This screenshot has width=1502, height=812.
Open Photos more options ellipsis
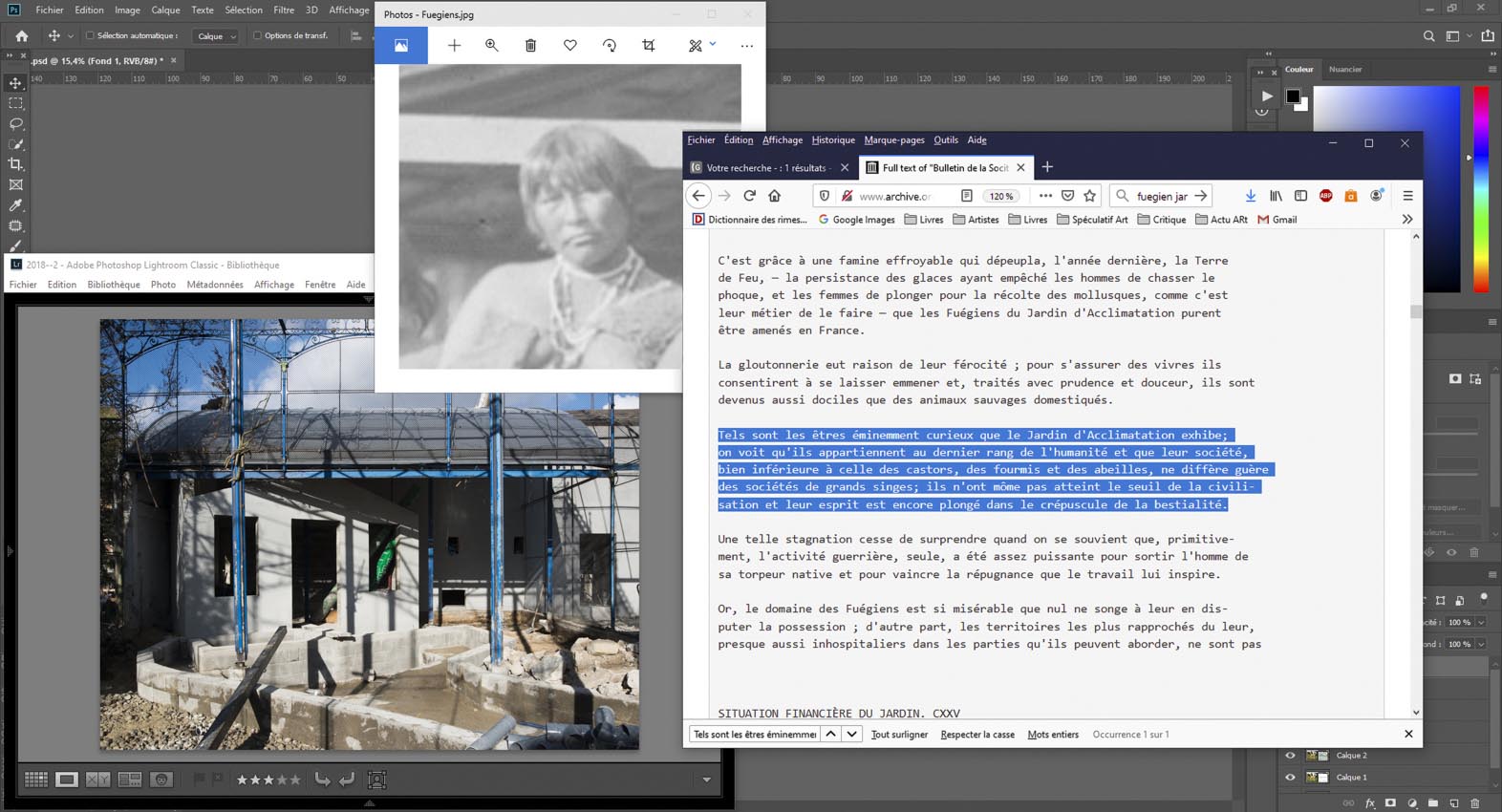pos(747,46)
